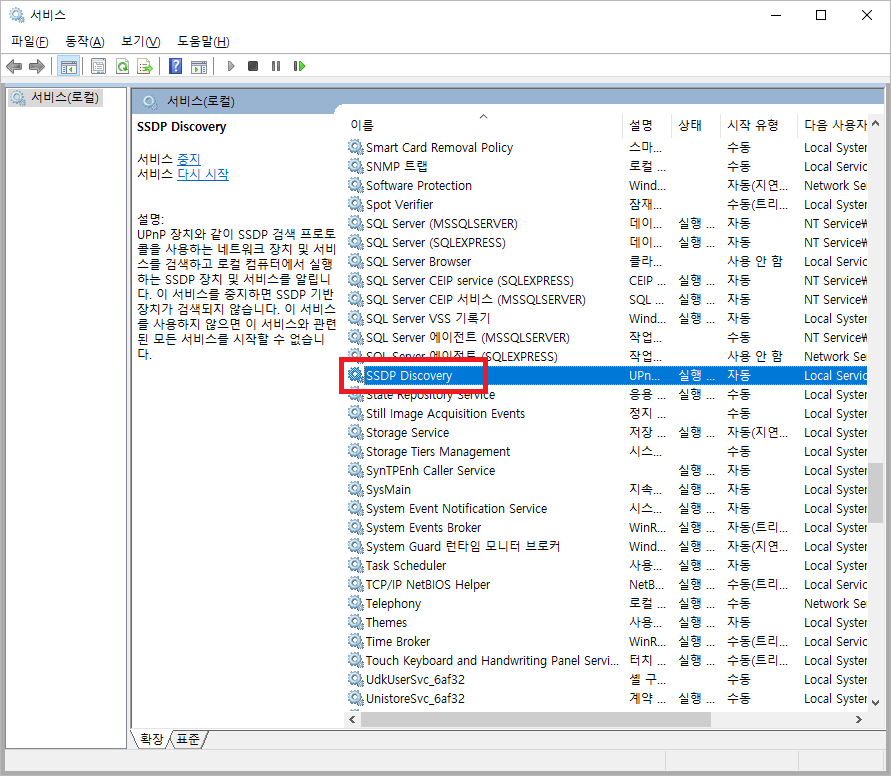The image size is (891, 776).
Task: Click gear icon of Storage Service row
Action: click(x=356, y=432)
